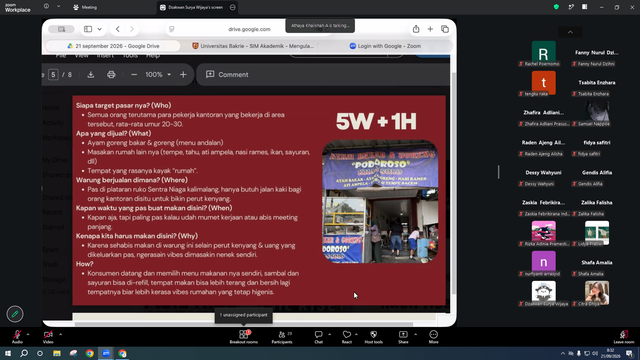
Task: Switch to Login with Google - Zoom tab
Action: coord(385,46)
